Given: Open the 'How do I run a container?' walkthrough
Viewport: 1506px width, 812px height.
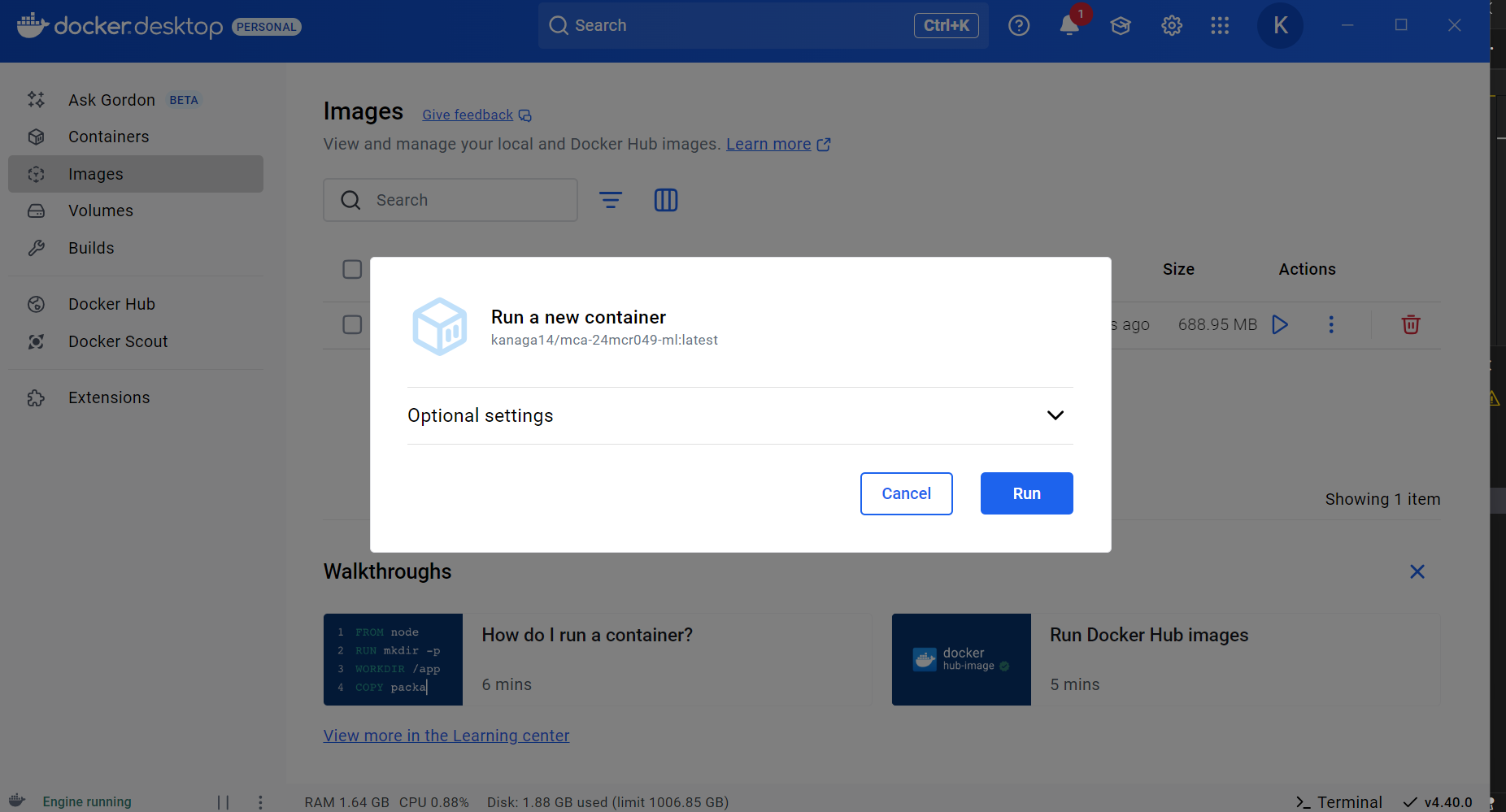Looking at the screenshot, I should point(598,659).
